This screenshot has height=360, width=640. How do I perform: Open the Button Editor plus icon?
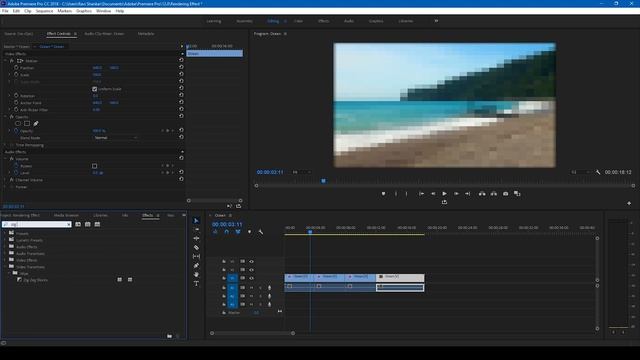[629, 203]
